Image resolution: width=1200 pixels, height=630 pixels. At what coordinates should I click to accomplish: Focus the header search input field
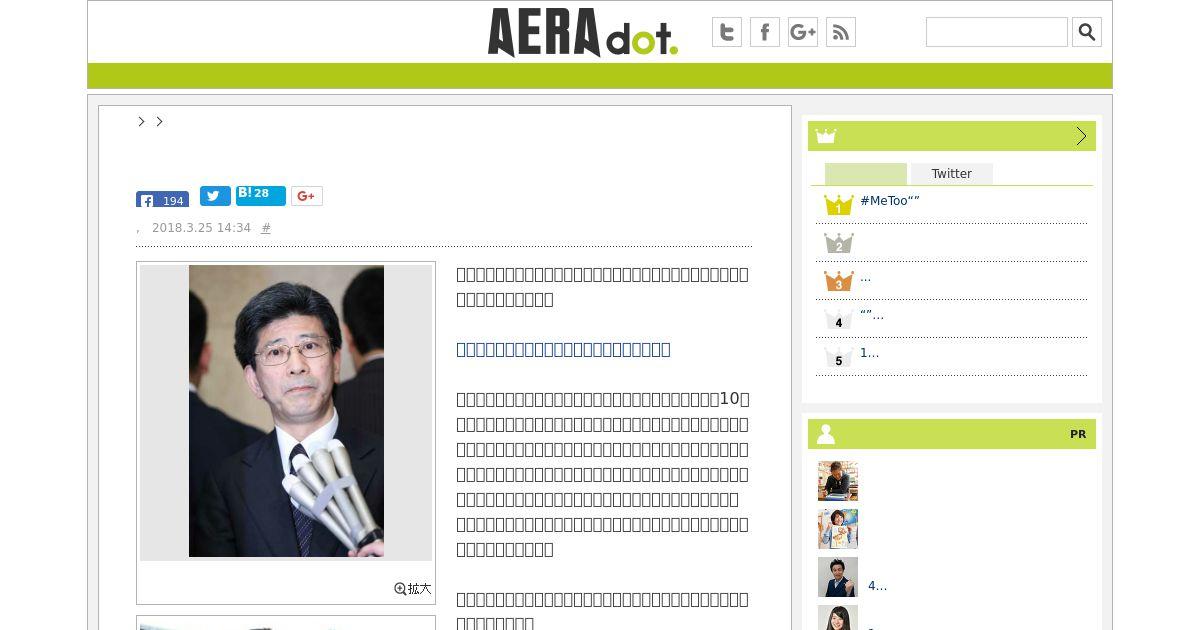(x=997, y=32)
